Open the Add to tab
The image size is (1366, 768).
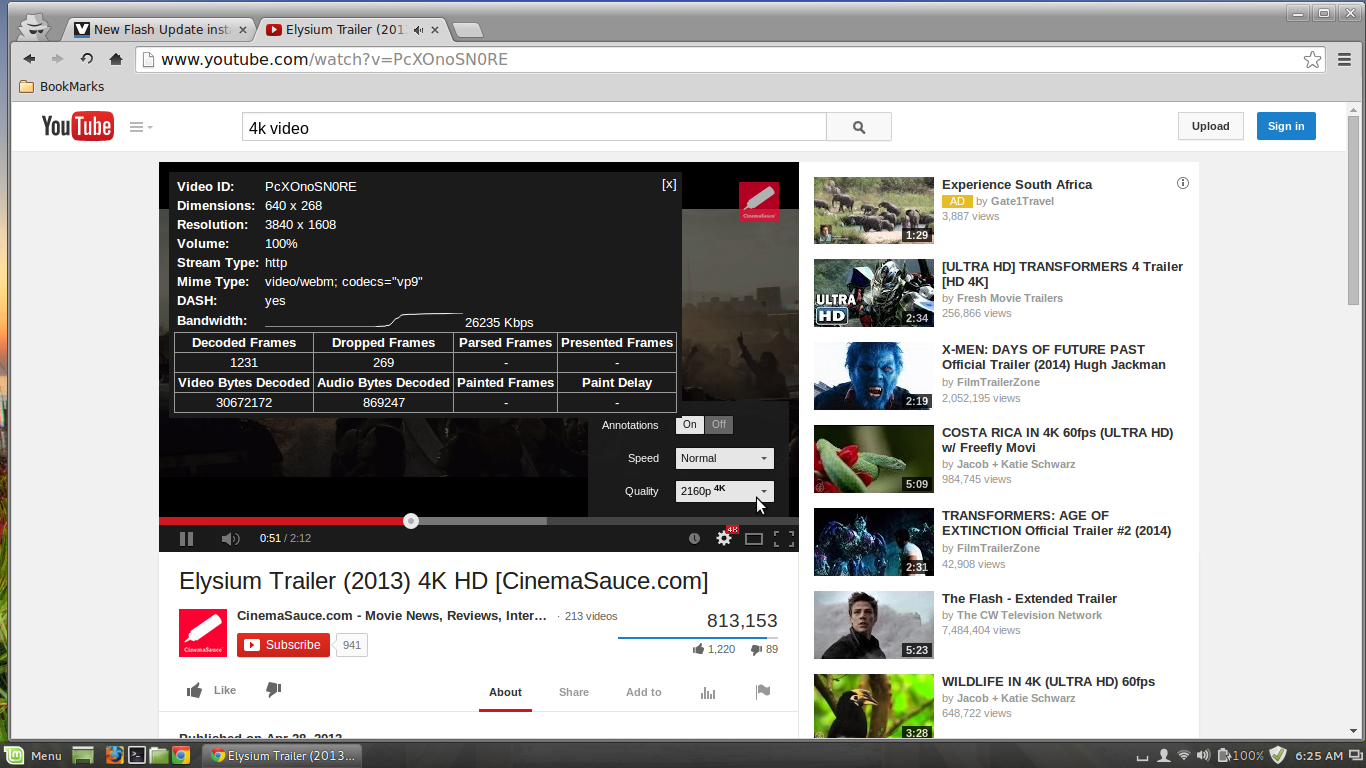click(x=644, y=692)
